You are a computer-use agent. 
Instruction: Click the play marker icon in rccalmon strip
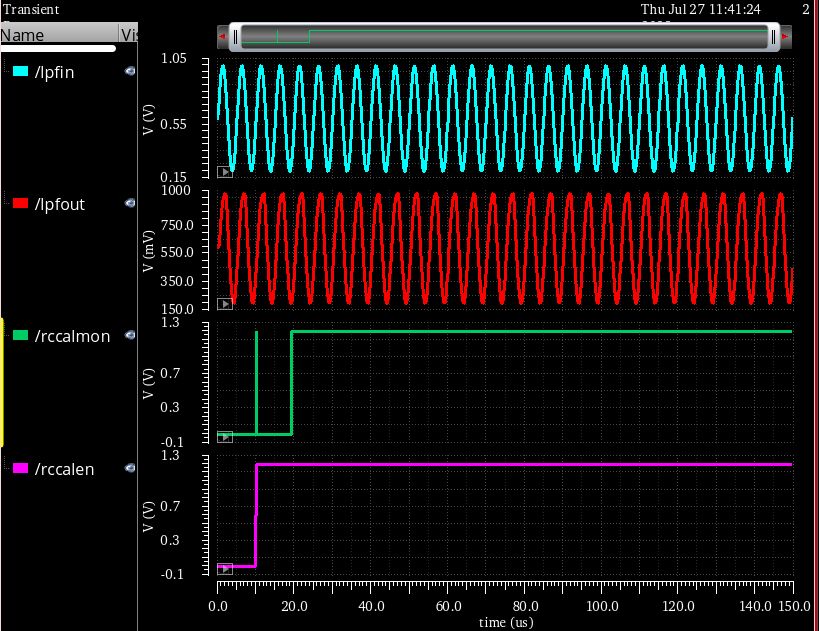tap(225, 437)
